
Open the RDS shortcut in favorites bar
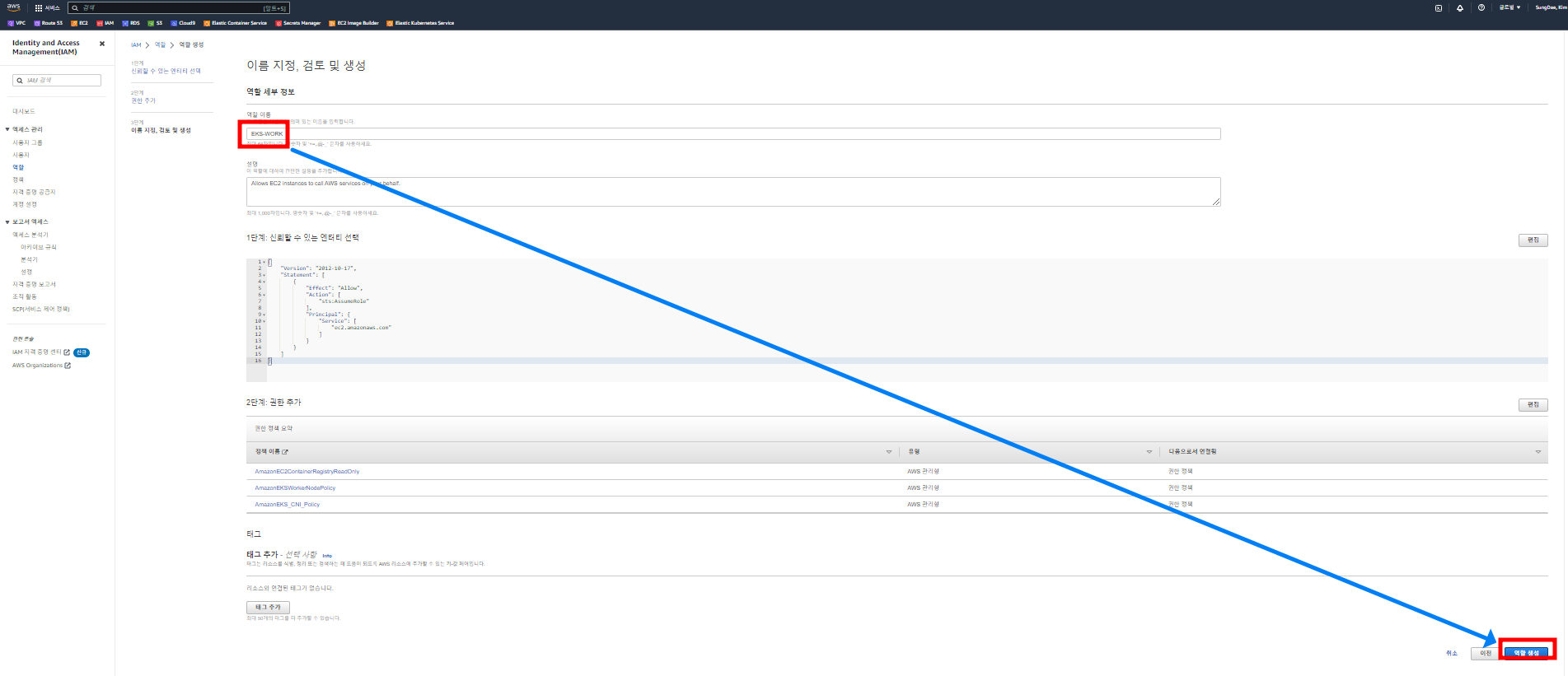tap(131, 23)
